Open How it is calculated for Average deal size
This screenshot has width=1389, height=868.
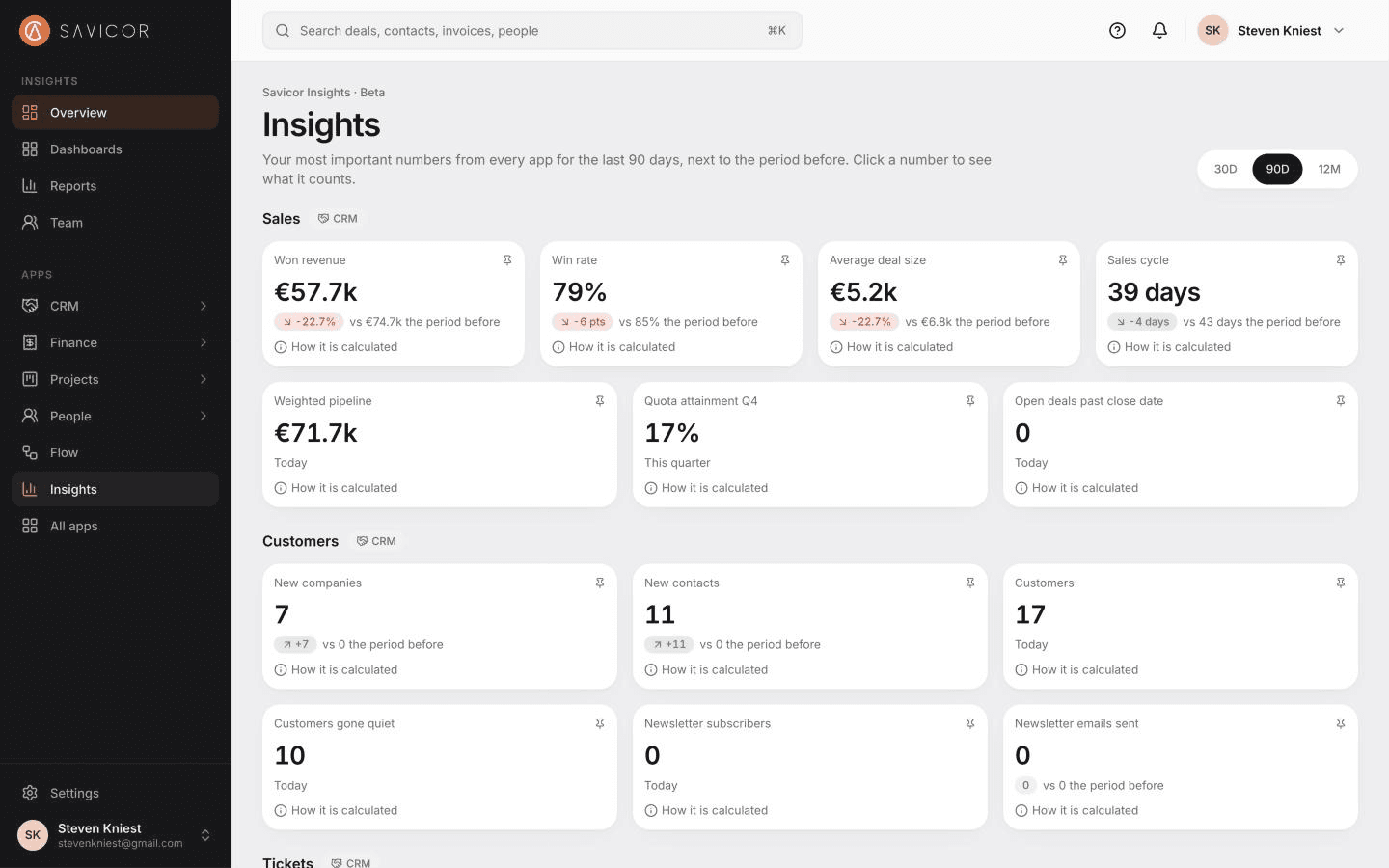click(891, 347)
